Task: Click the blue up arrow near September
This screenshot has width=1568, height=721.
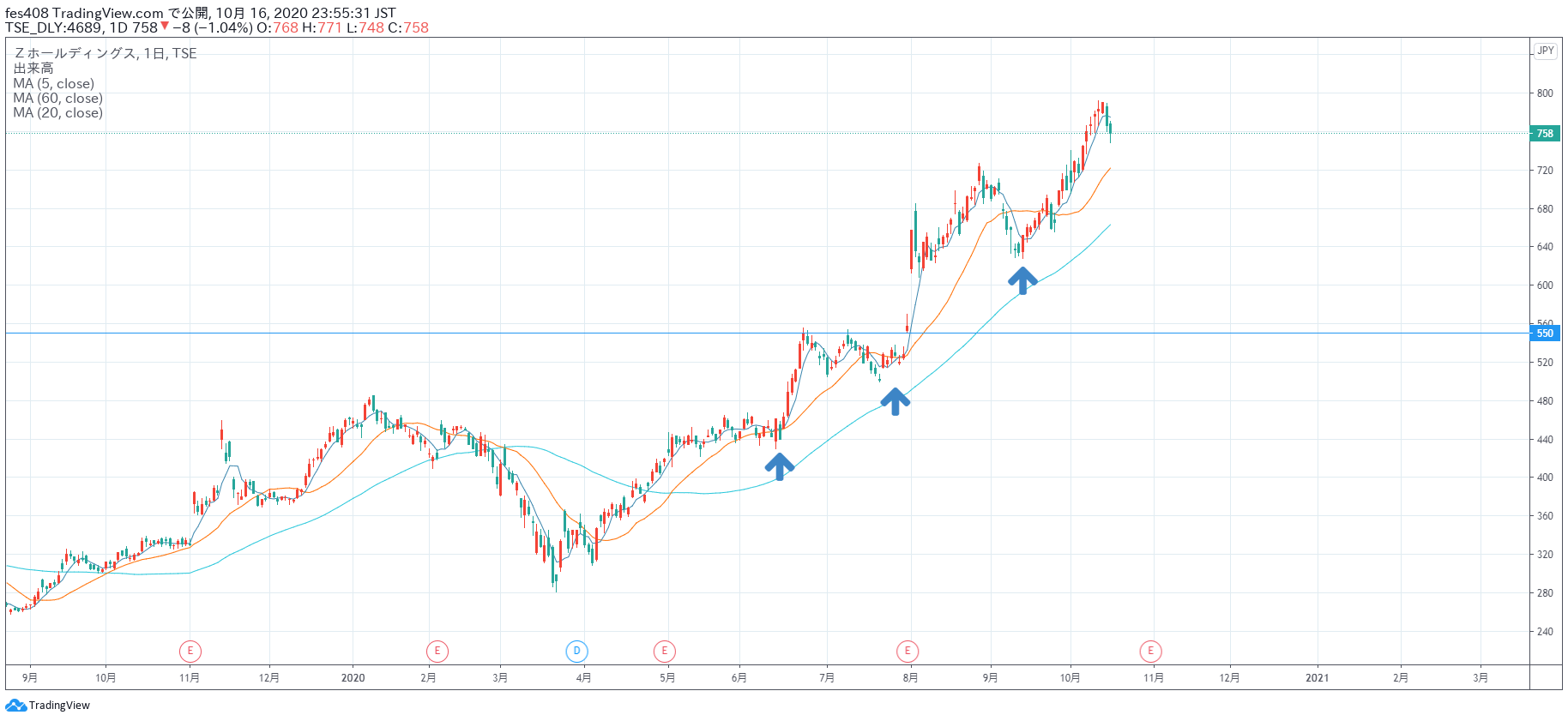Action: [x=1022, y=280]
